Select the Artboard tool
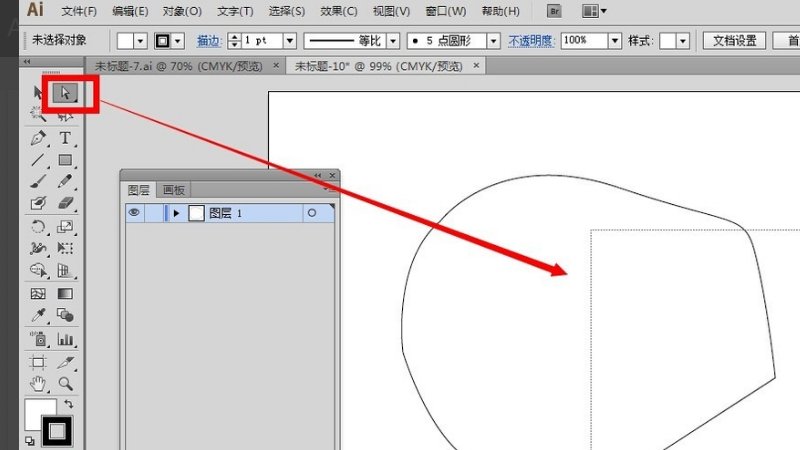 coord(38,362)
